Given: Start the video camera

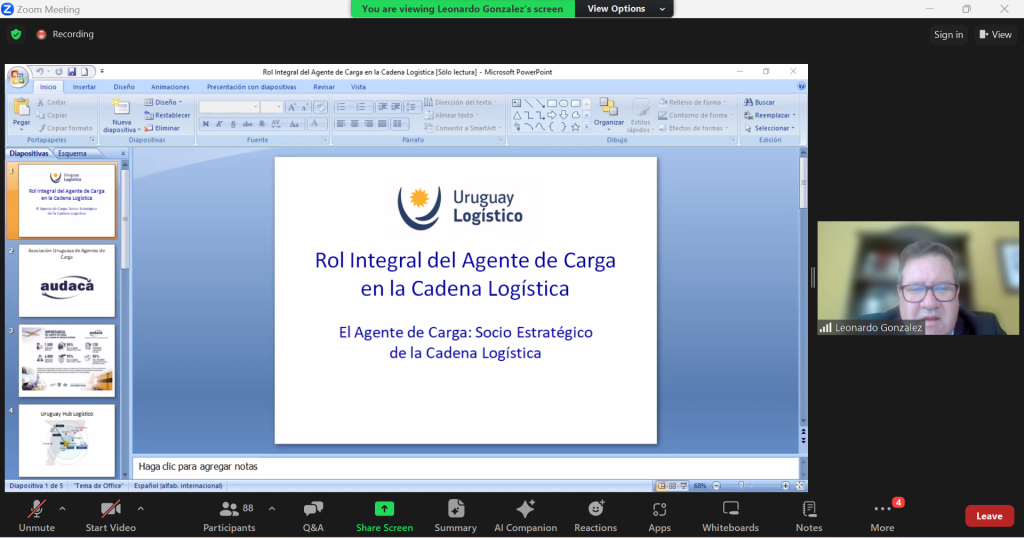Looking at the screenshot, I should (110, 515).
